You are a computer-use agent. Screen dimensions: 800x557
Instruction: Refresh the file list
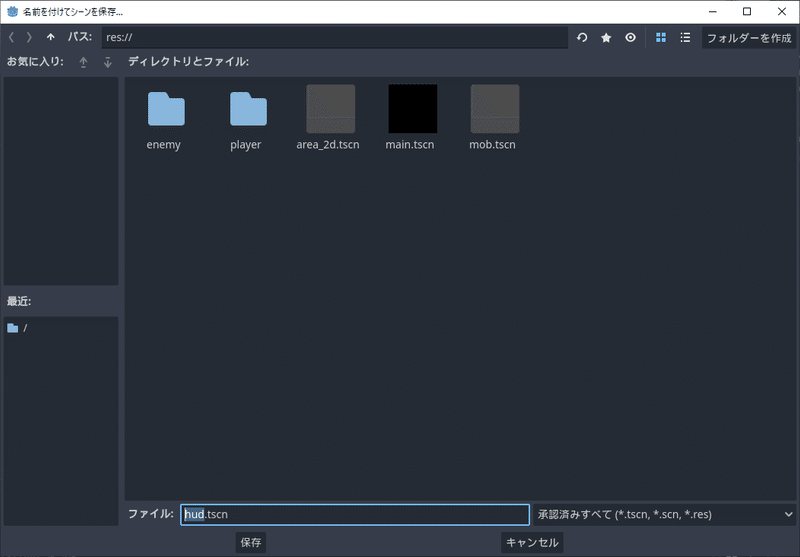tap(582, 37)
